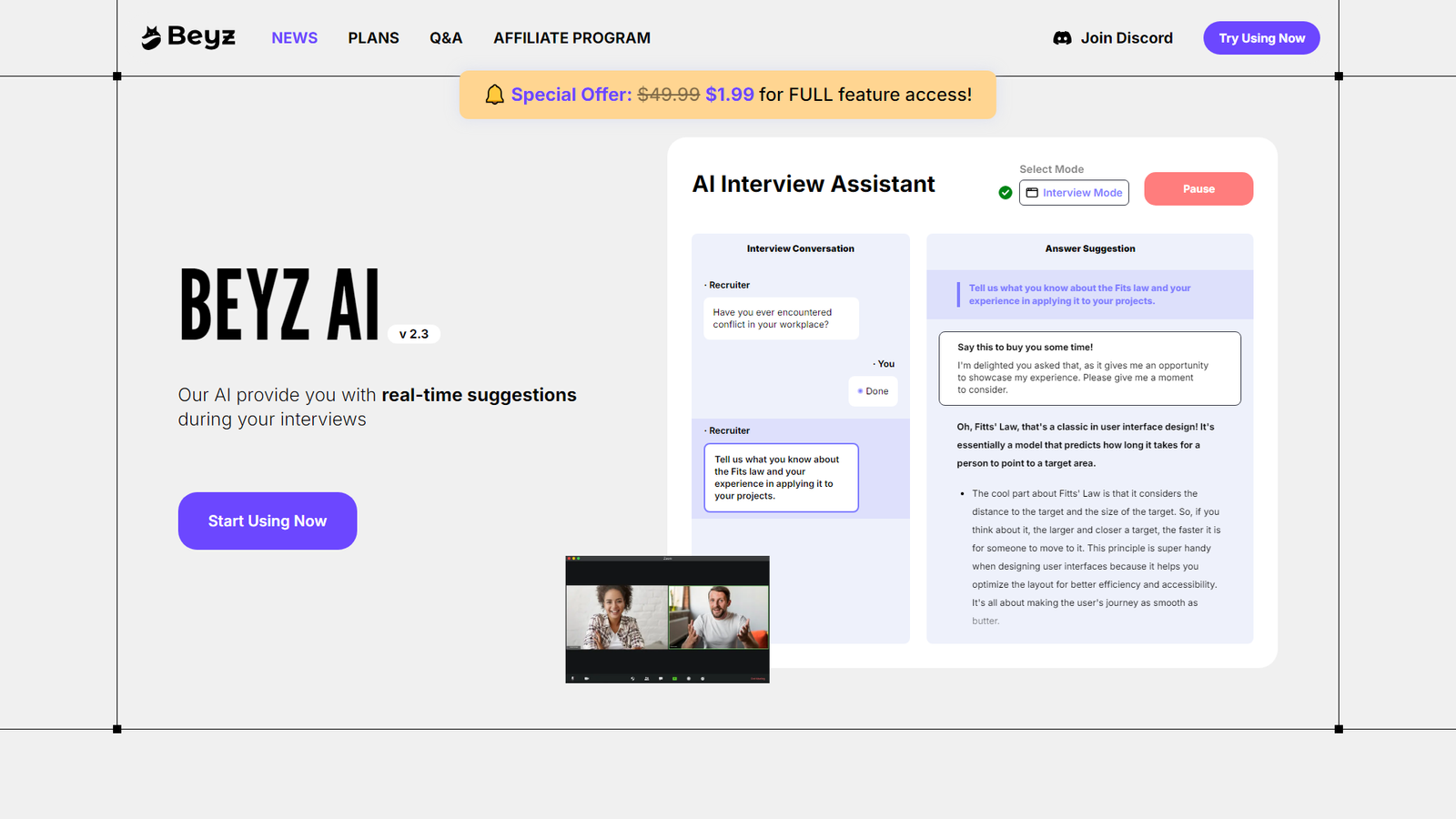This screenshot has height=819, width=1456.
Task: Click the green checkmark status icon
Action: coord(1006,193)
